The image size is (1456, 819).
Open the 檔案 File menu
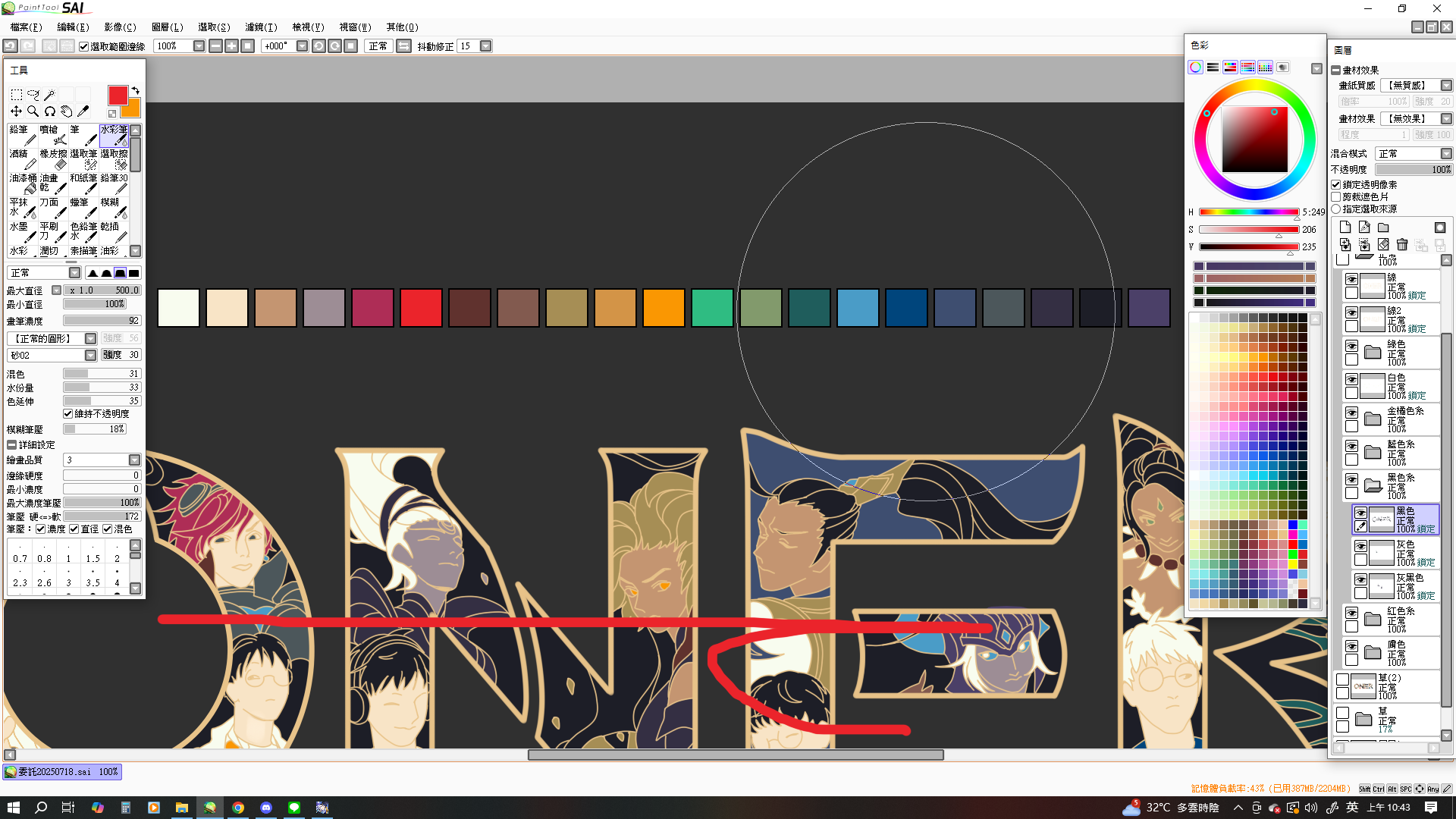pyautogui.click(x=26, y=27)
